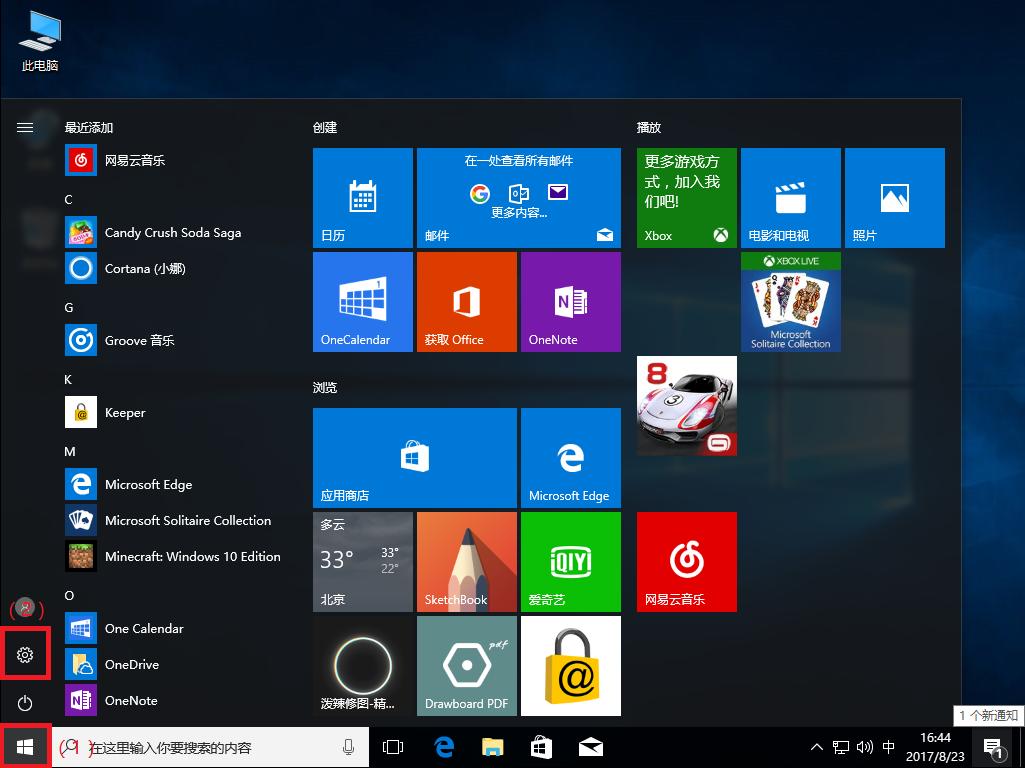Expand the Start menu hamburger button

pyautogui.click(x=25, y=127)
